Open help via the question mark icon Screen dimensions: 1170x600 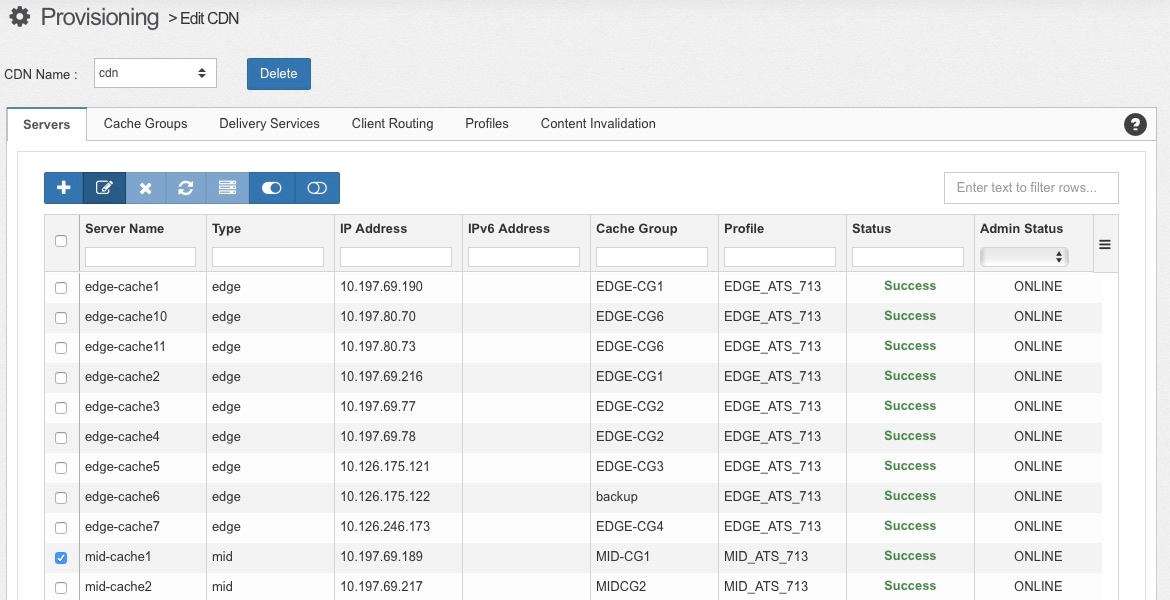[1135, 124]
